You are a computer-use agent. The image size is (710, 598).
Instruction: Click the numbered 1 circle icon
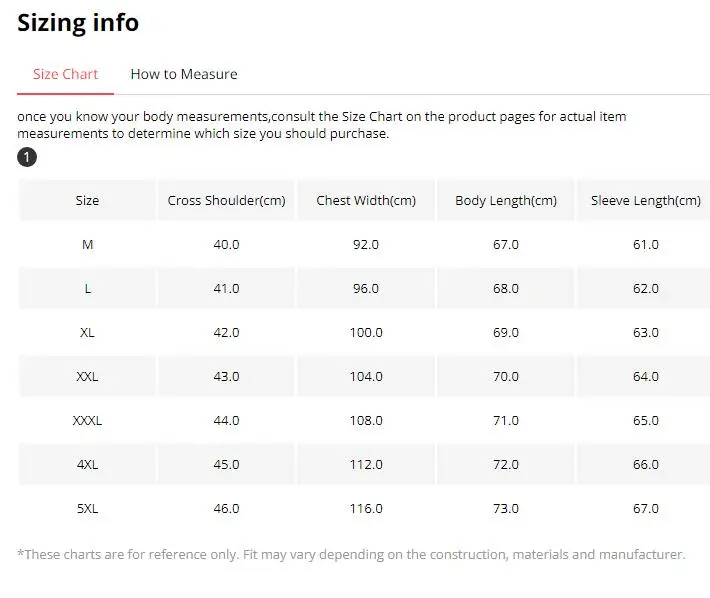coord(27,157)
